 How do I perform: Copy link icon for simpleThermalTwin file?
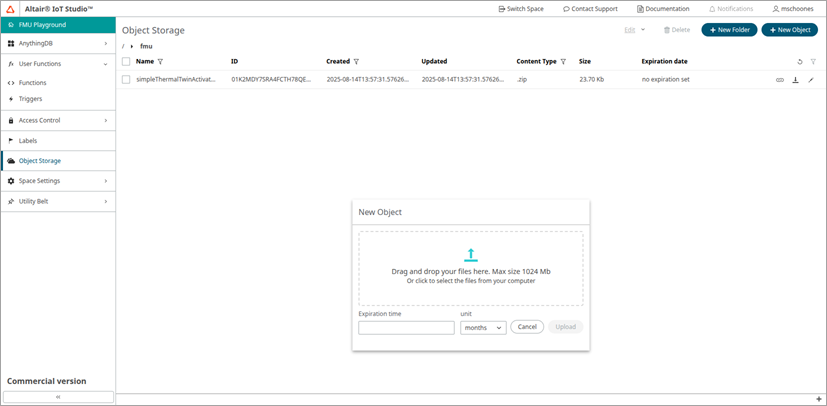[x=780, y=79]
